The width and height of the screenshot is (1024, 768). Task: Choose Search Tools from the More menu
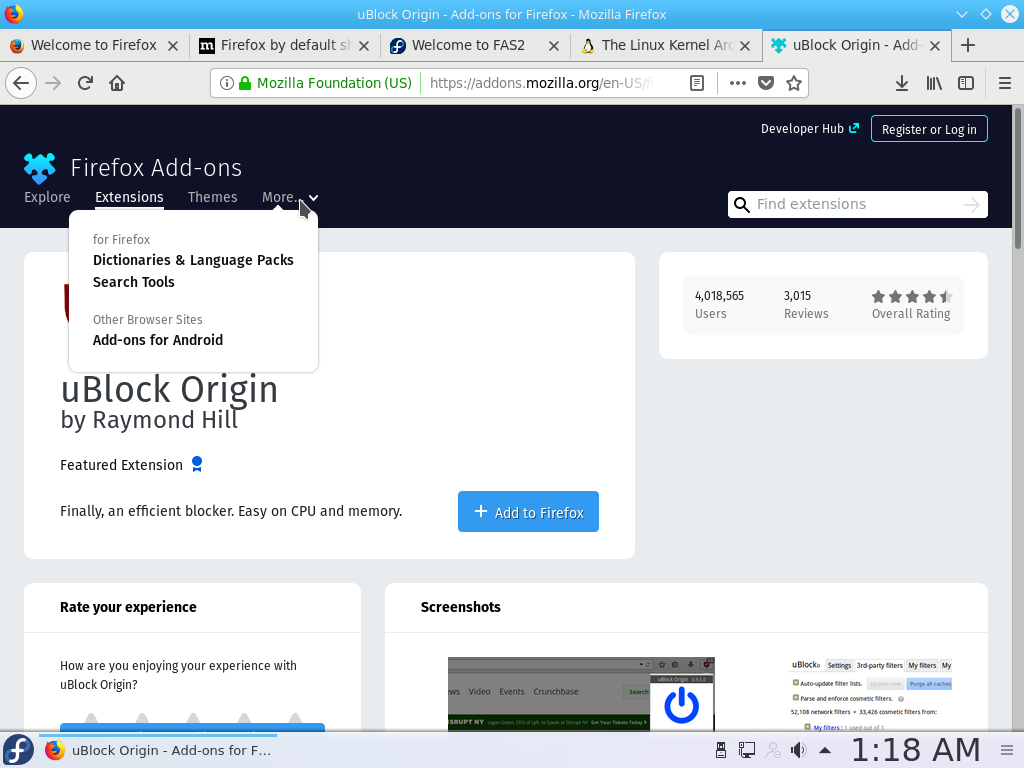pos(134,282)
